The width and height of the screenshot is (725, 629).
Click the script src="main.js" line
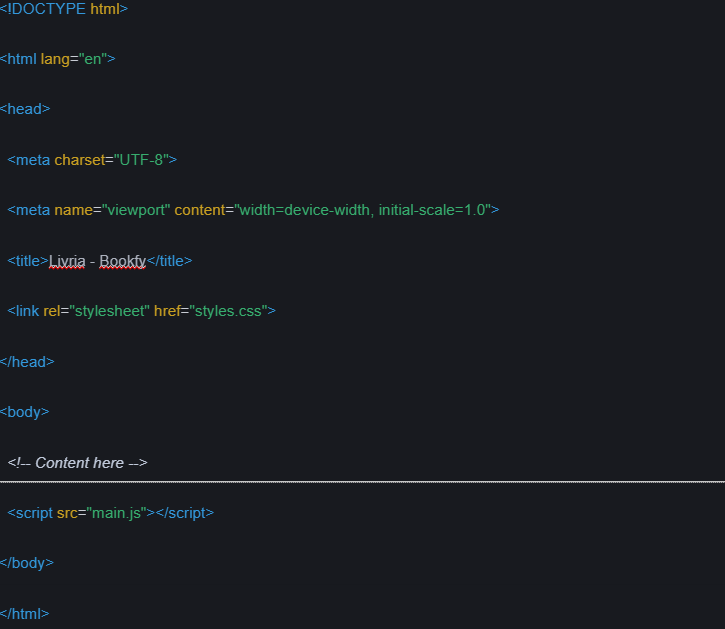click(111, 513)
